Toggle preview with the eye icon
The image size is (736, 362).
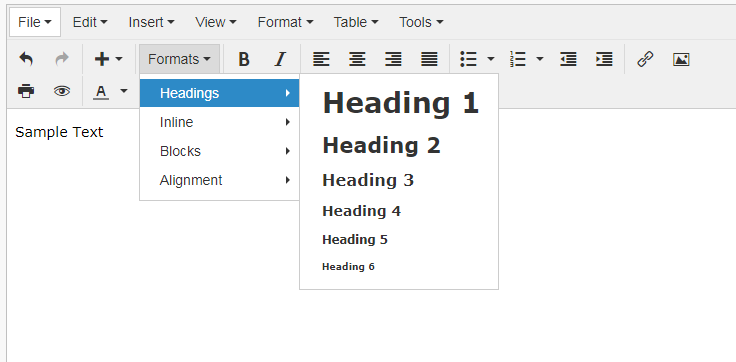[61, 91]
